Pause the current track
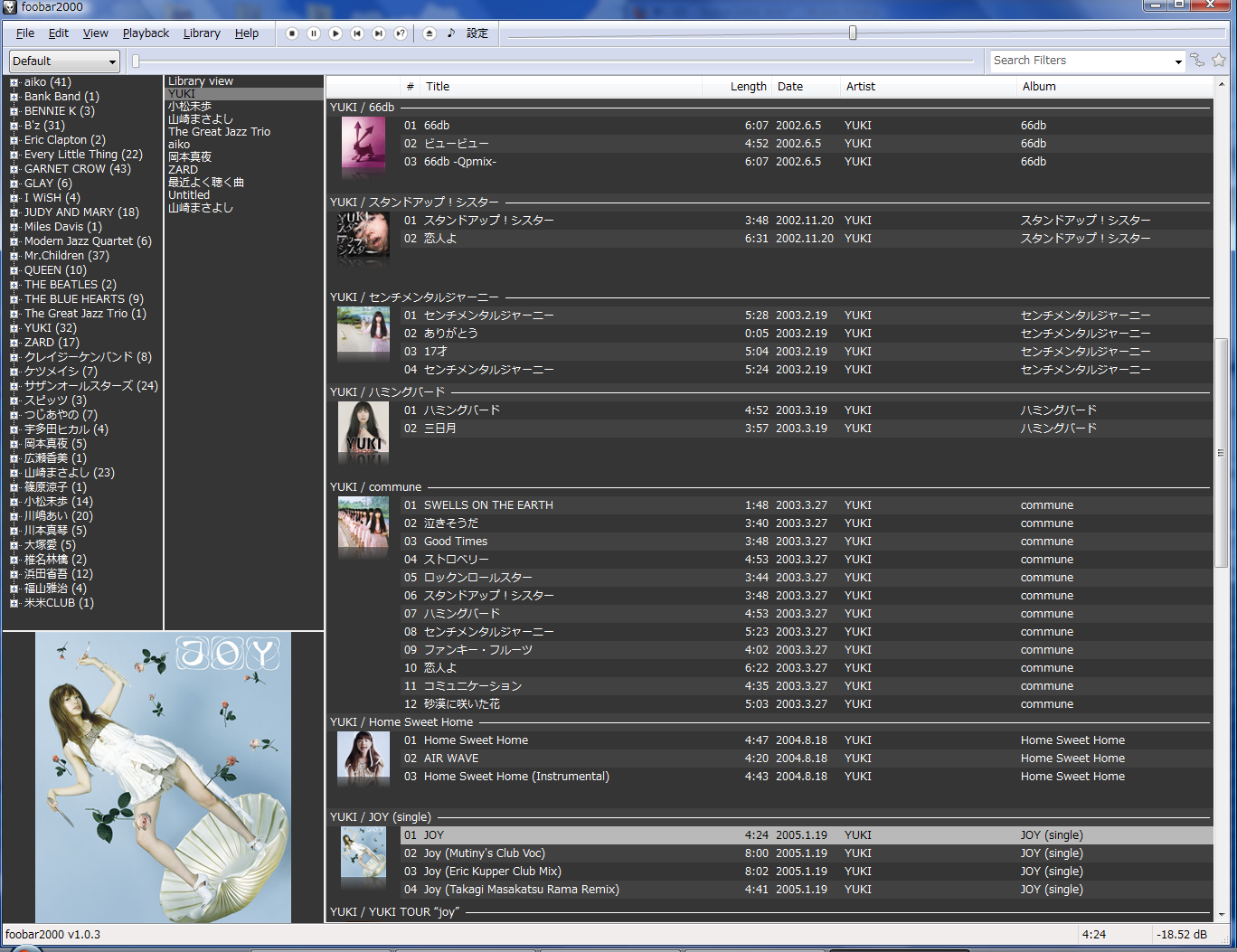 [x=314, y=33]
